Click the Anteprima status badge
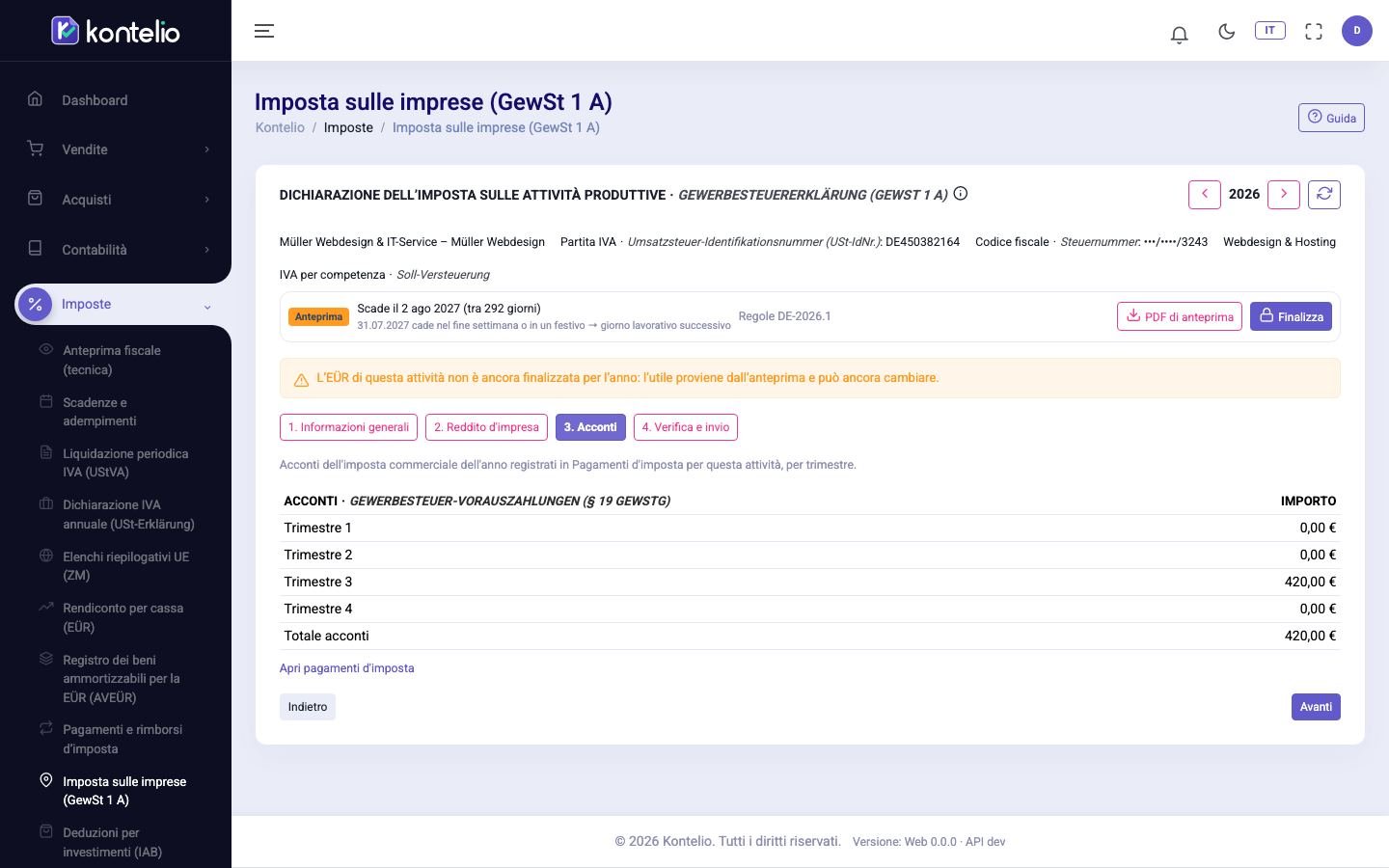This screenshot has width=1389, height=868. 318,316
